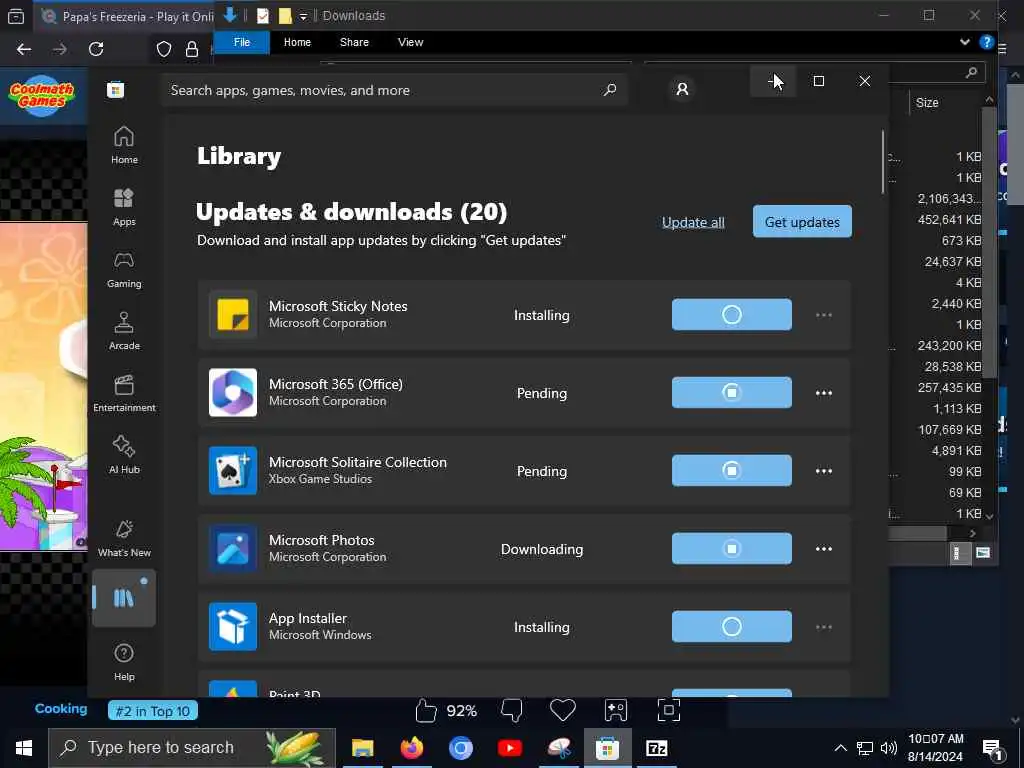Click the Solitaire Collection app icon
Viewport: 1024px width, 768px height.
(232, 471)
